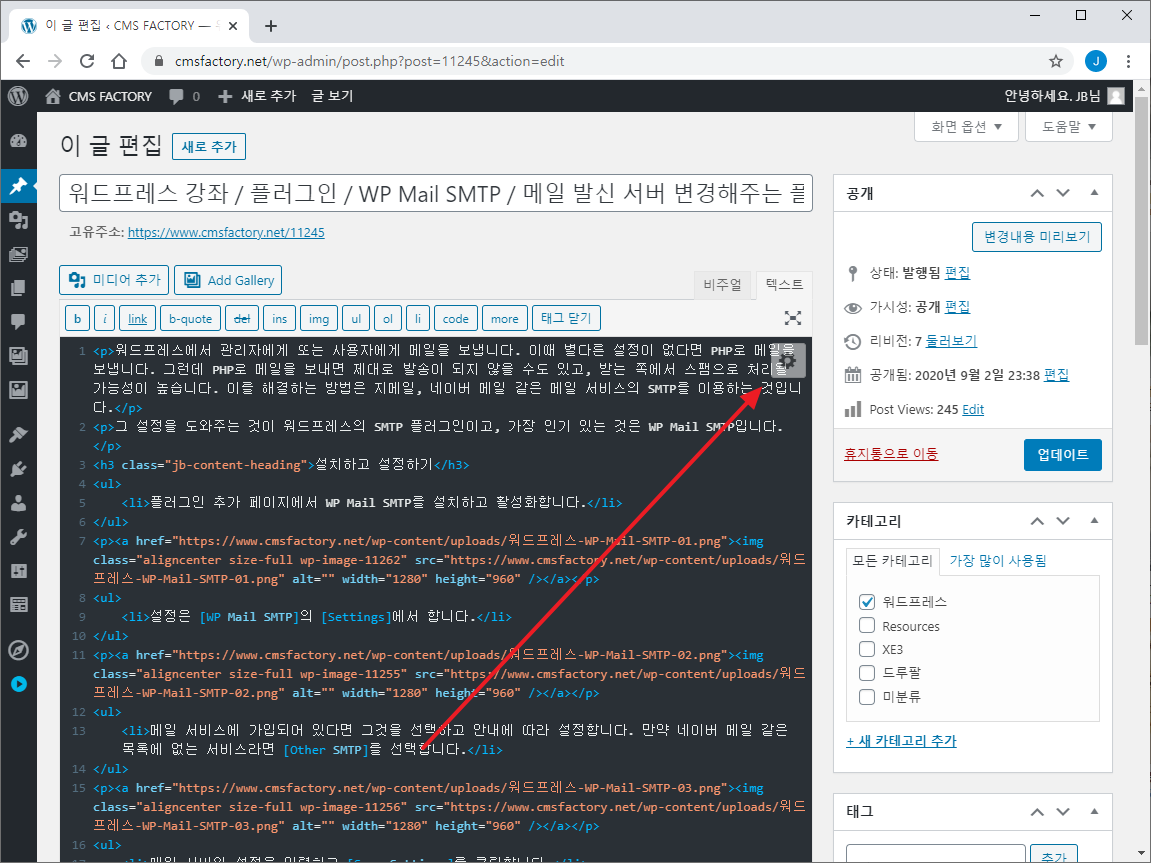1151x863 pixels.
Task: Edit the 상태 status with 편집 link
Action: click(x=957, y=273)
